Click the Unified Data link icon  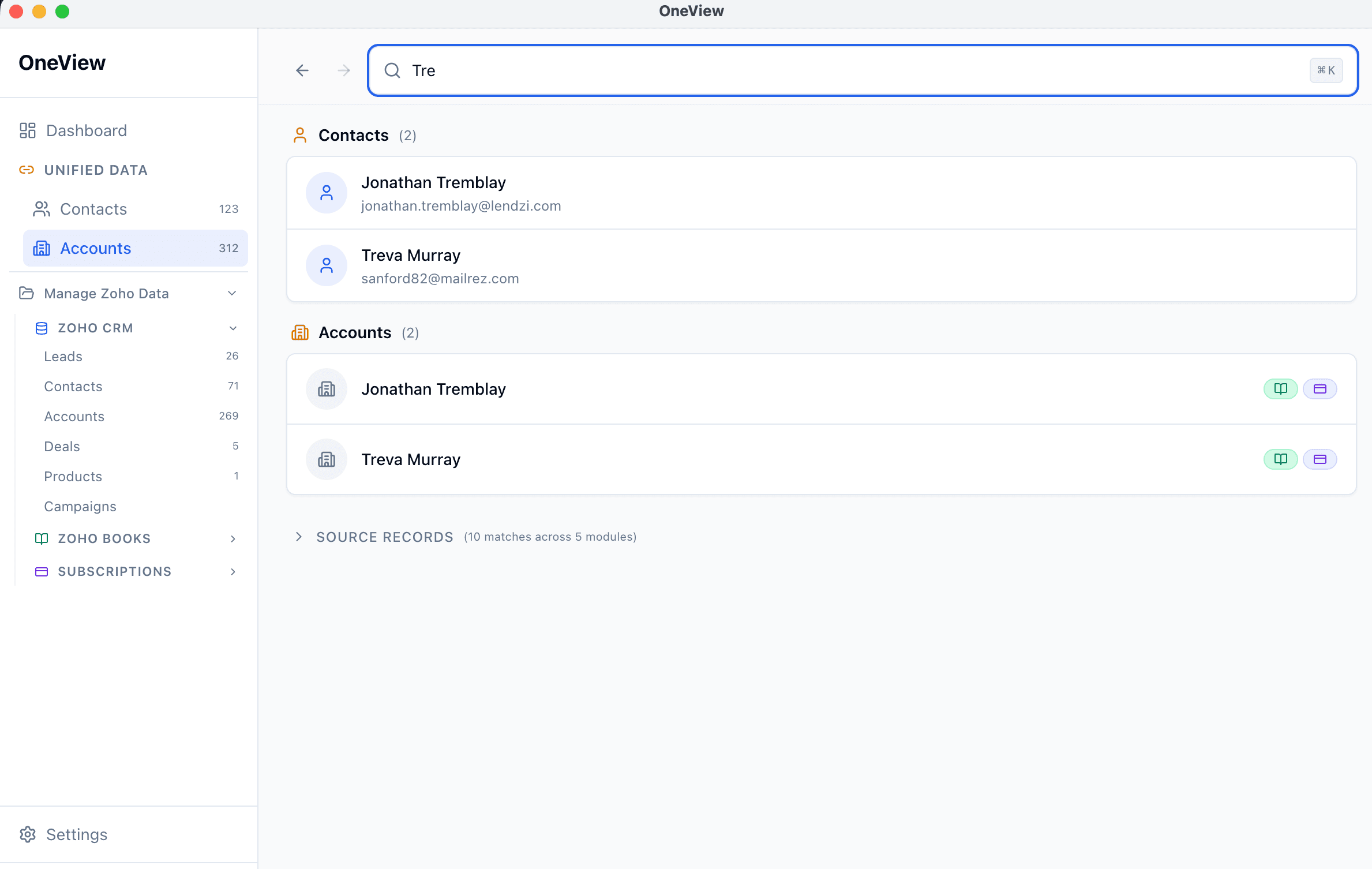pyautogui.click(x=27, y=170)
